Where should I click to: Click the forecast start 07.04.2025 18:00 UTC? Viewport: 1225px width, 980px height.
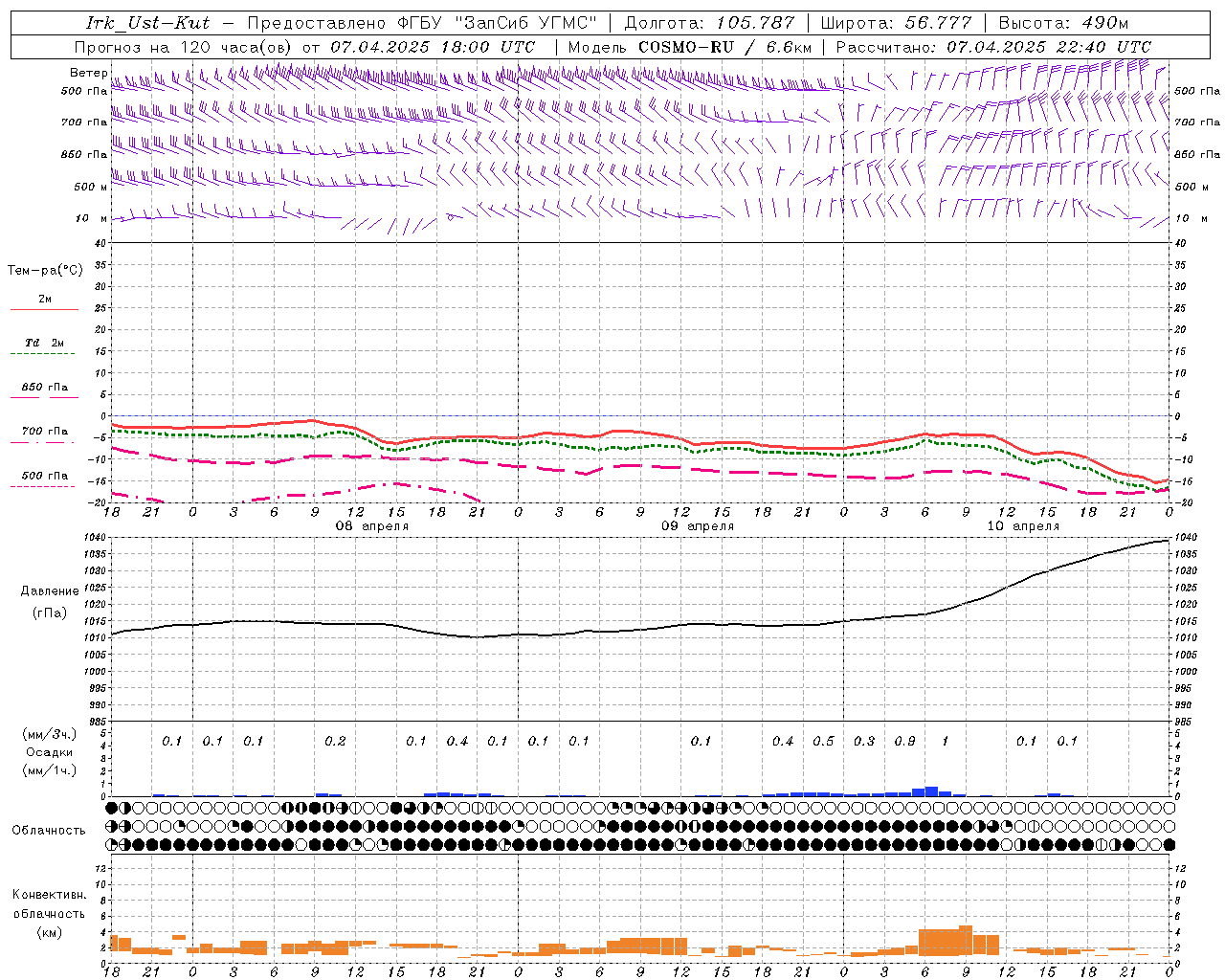tap(433, 47)
